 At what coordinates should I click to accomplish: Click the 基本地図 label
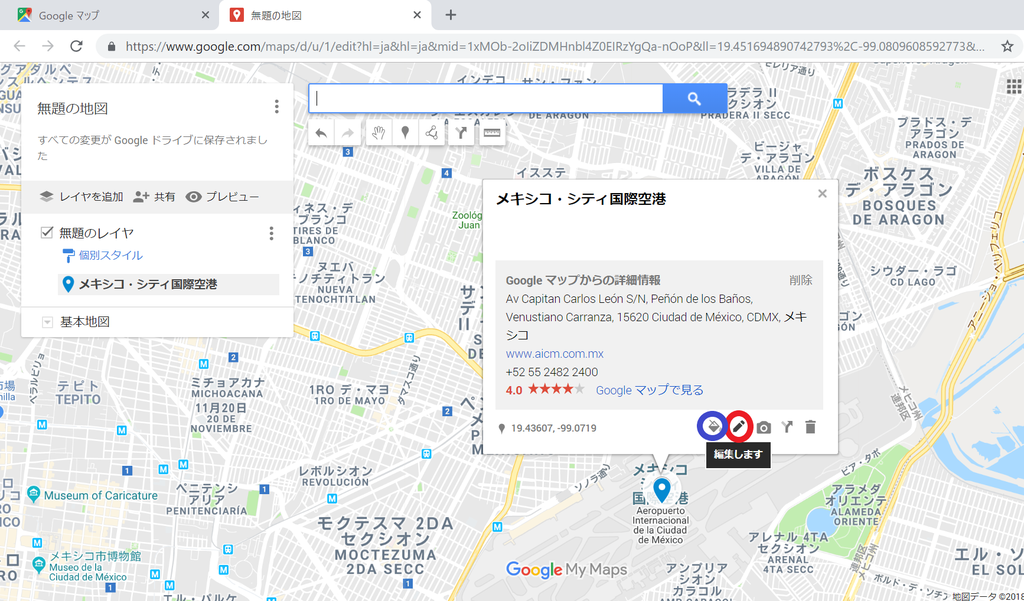tap(85, 322)
